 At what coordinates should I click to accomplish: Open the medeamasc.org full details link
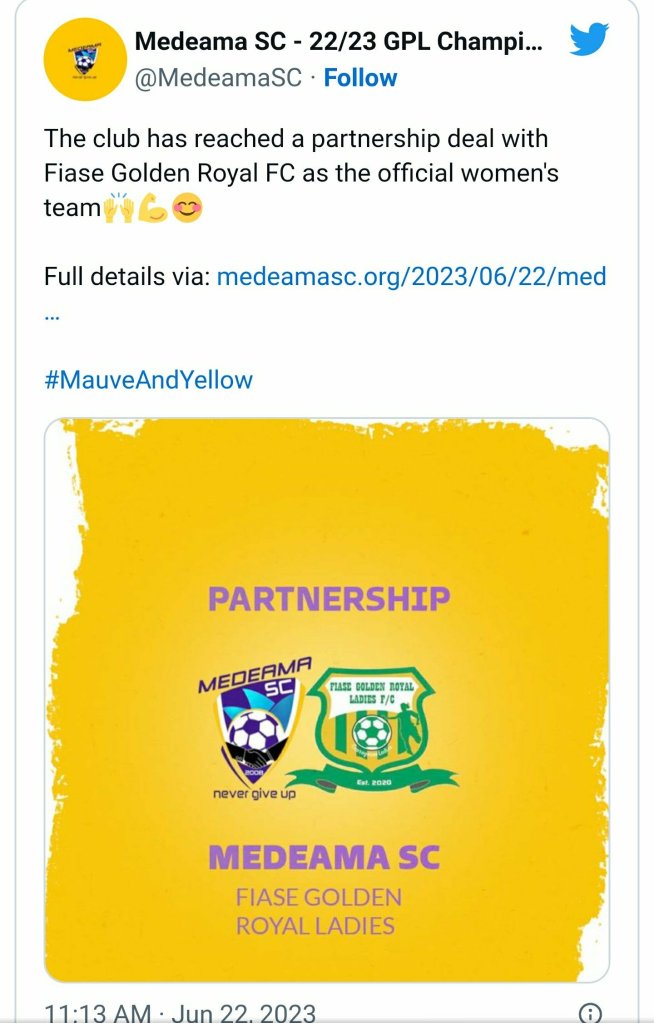coord(411,276)
